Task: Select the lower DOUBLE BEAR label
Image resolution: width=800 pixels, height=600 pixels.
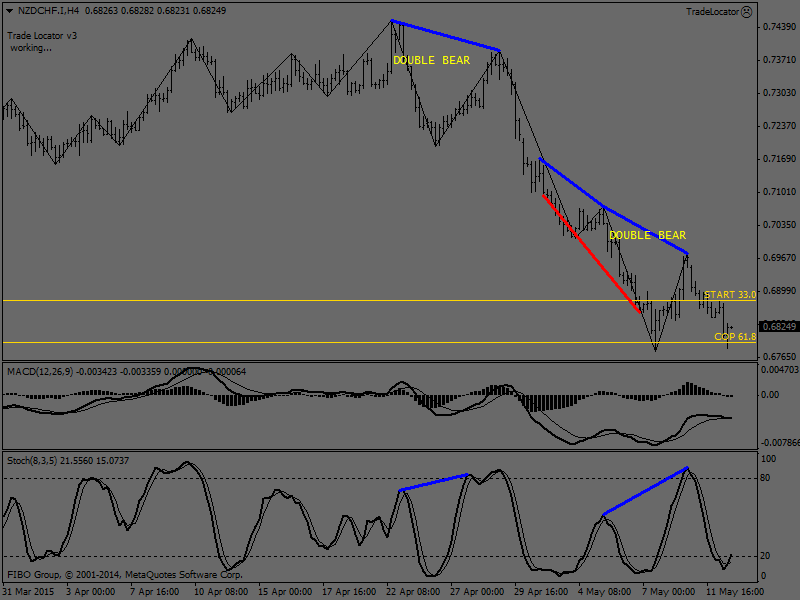Action: coord(647,235)
